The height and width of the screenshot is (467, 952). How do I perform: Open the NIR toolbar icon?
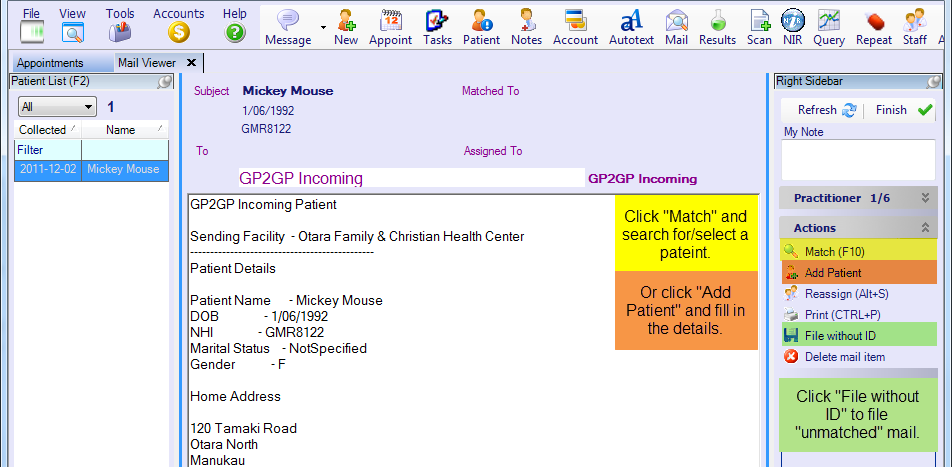pyautogui.click(x=792, y=21)
